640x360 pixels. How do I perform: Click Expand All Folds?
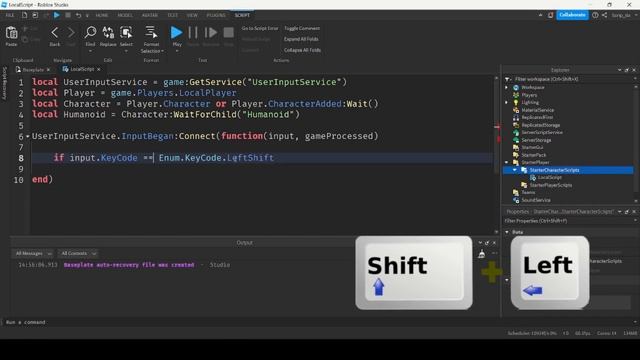301,39
